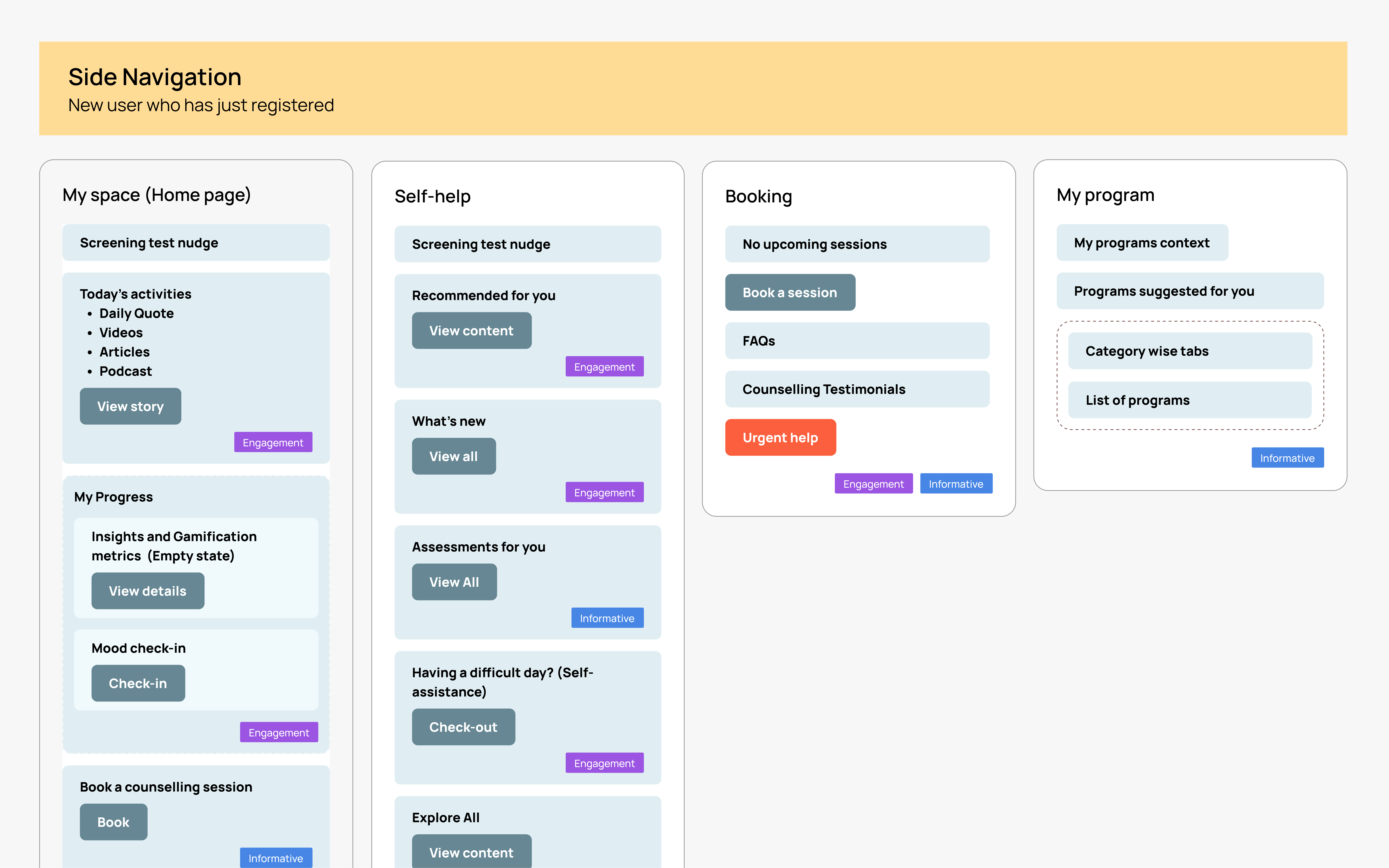
Task: Click View All under Assessments for you
Action: click(454, 582)
